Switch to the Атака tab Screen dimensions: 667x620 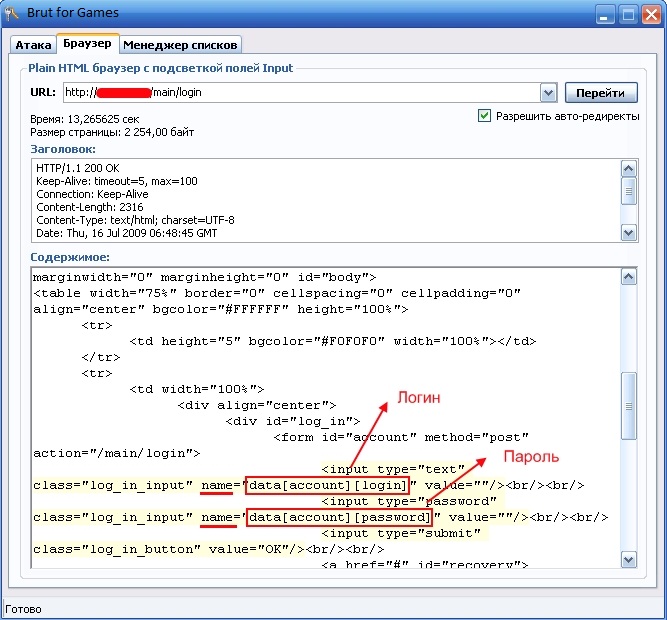point(33,45)
